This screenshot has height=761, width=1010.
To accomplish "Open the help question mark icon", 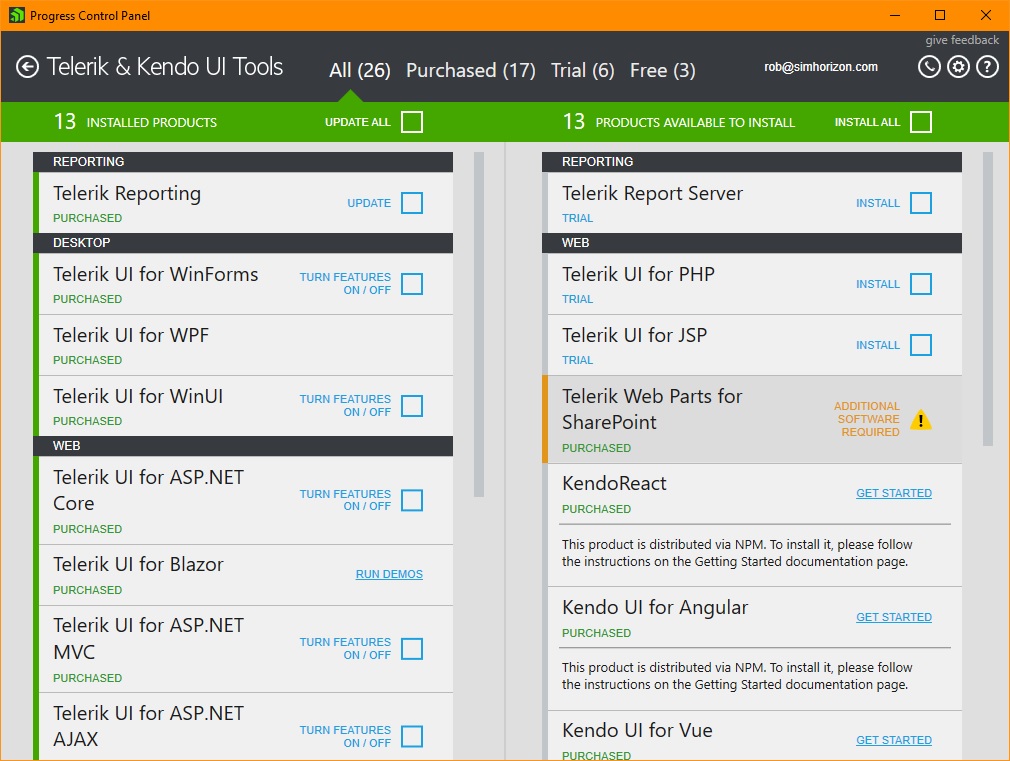I will click(987, 67).
